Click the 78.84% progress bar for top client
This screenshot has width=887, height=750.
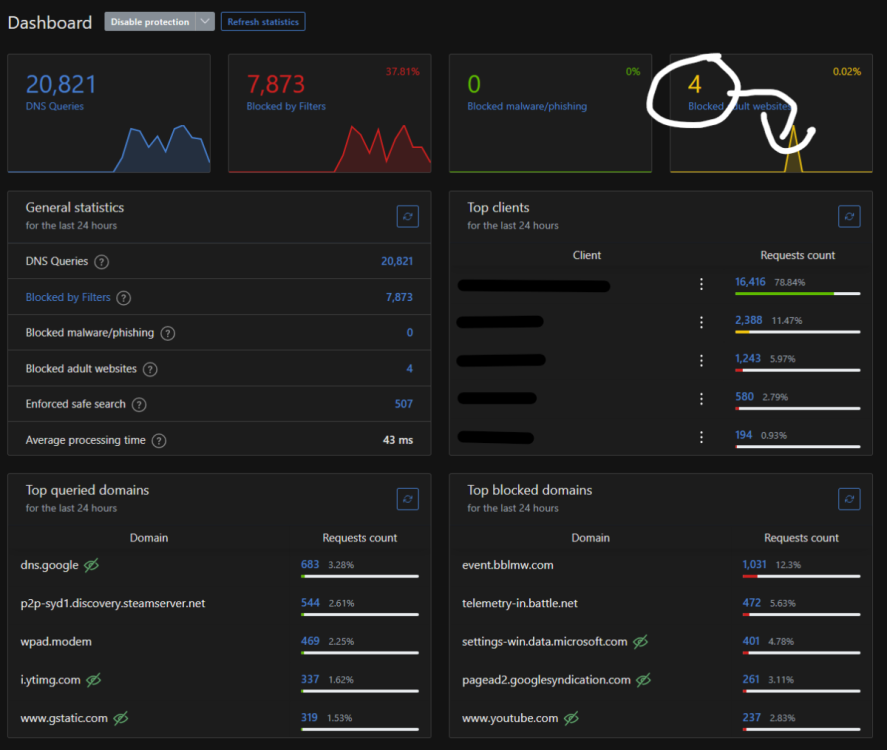coord(798,294)
